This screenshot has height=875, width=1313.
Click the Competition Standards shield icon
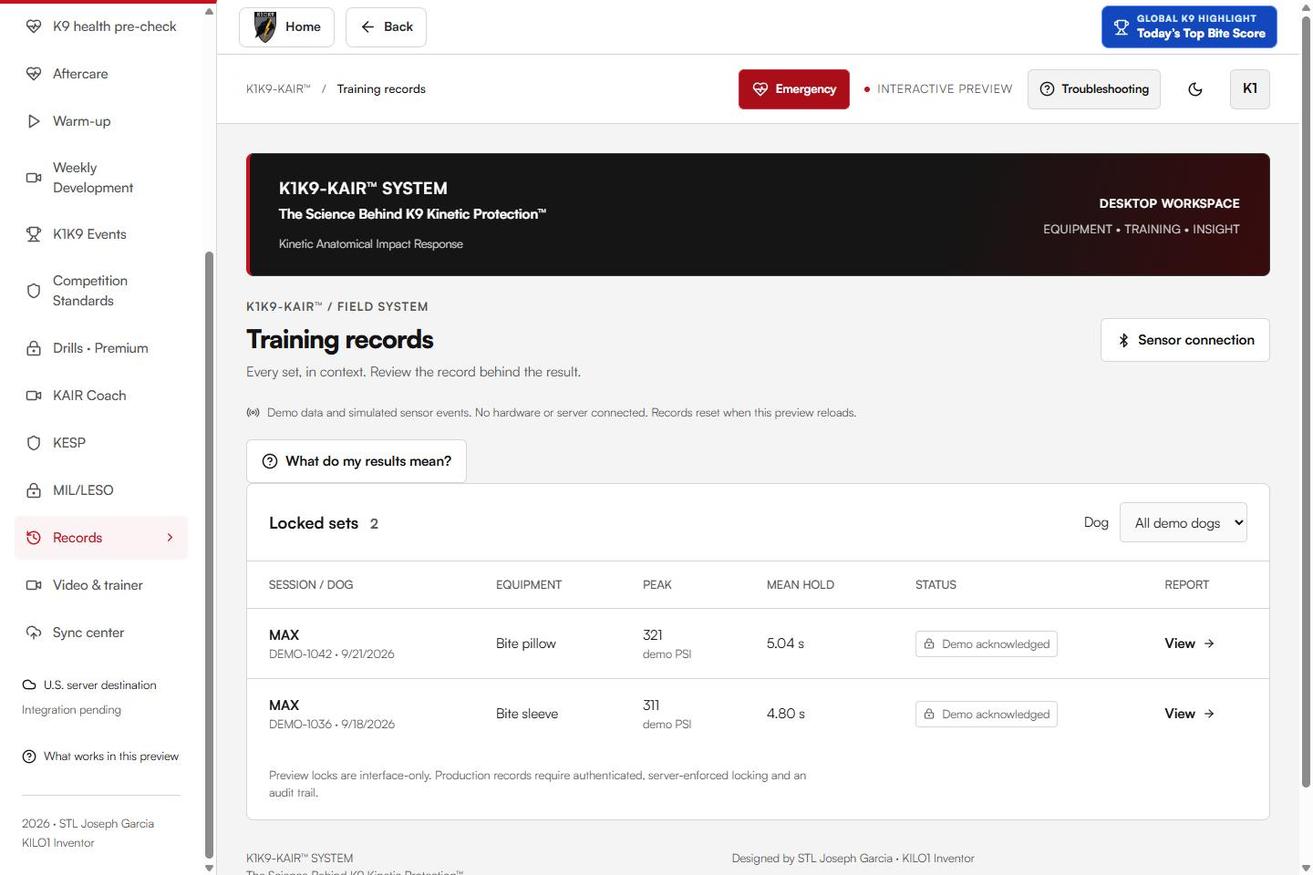point(33,291)
